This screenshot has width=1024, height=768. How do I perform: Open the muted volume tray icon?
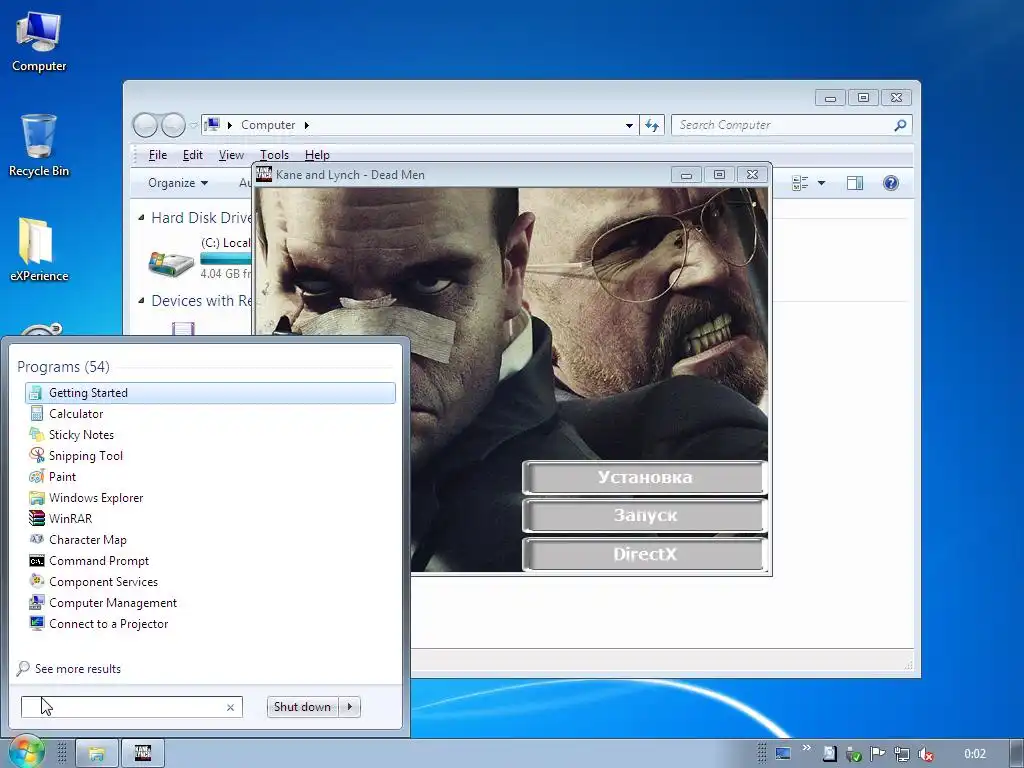pos(925,754)
